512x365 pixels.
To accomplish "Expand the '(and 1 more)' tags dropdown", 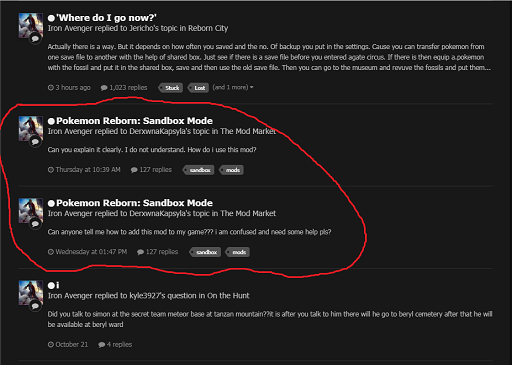I will [x=233, y=87].
